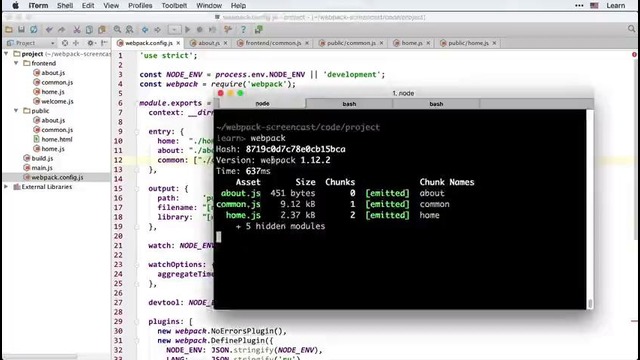This screenshot has width=640, height=360.
Task: Open the Shell menu in menu bar
Action: point(65,5)
